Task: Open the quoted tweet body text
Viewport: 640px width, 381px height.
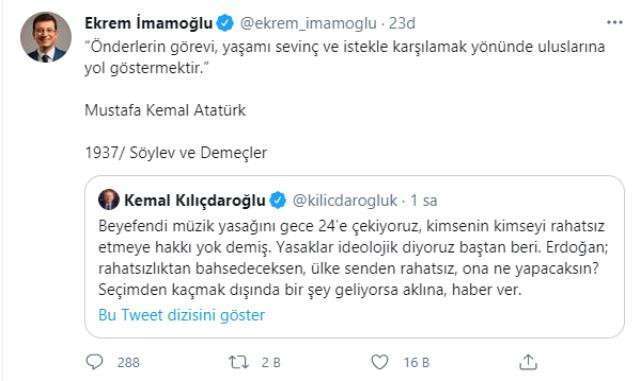Action: [353, 258]
